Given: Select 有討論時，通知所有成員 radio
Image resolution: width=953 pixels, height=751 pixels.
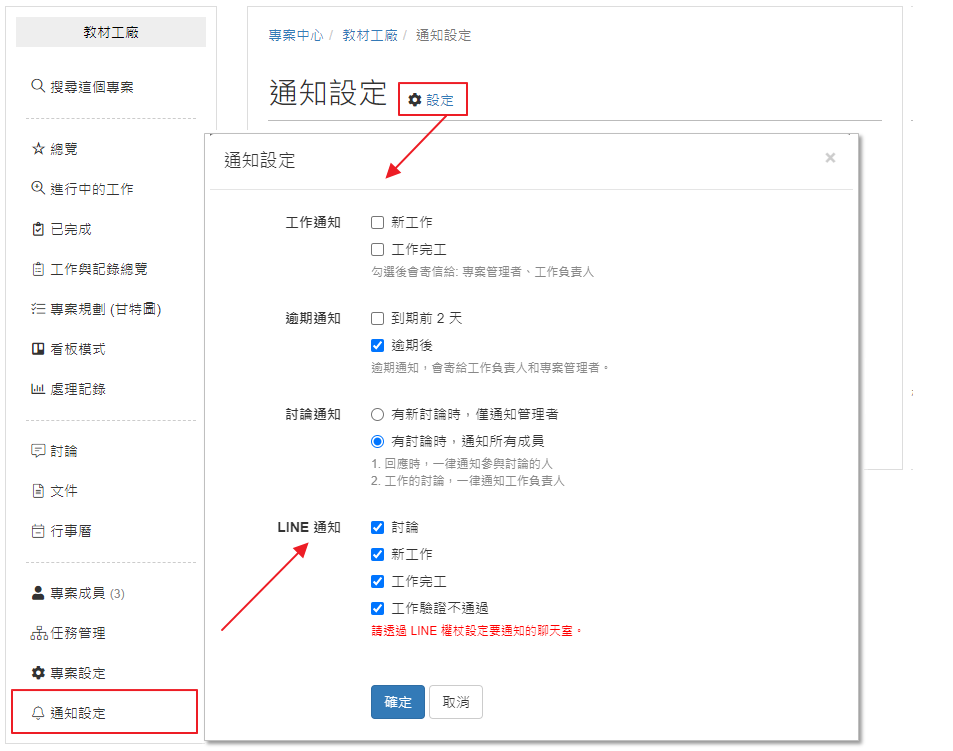Looking at the screenshot, I should [x=377, y=441].
